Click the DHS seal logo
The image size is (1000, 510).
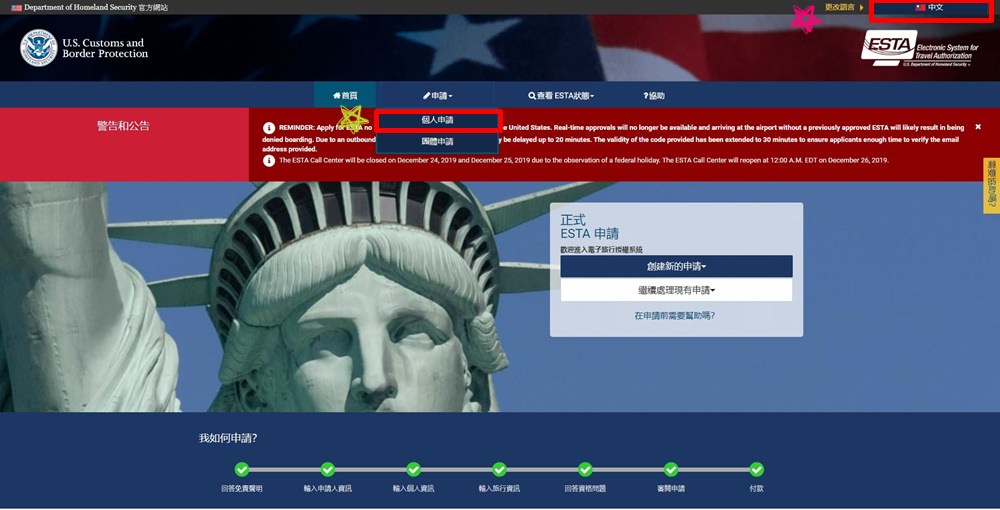[x=38, y=48]
